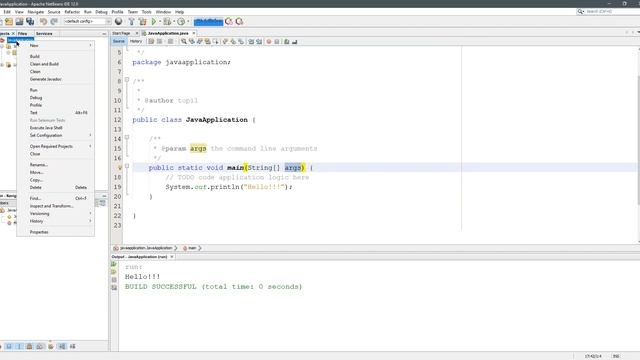Image resolution: width=640 pixels, height=360 pixels.
Task: Toggle History view button in editor
Action: point(136,41)
